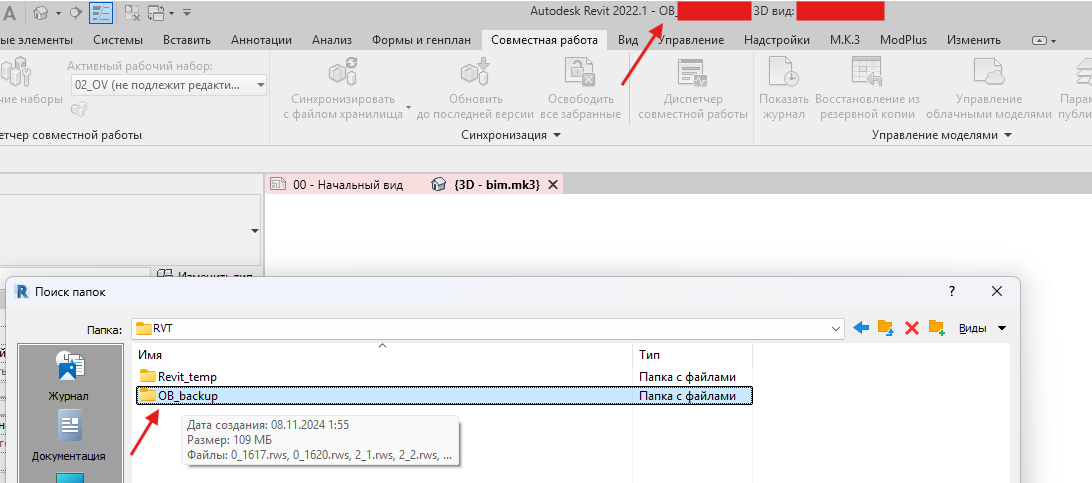
Task: Expand the Синхронизация panel title
Action: click(510, 135)
